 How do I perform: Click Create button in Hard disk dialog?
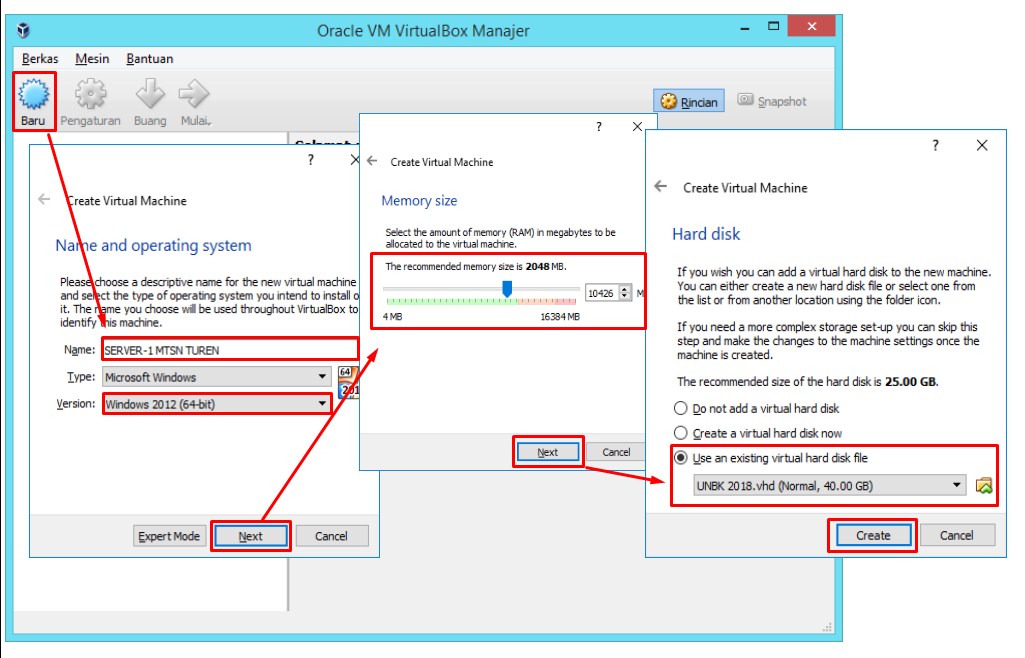click(x=873, y=535)
